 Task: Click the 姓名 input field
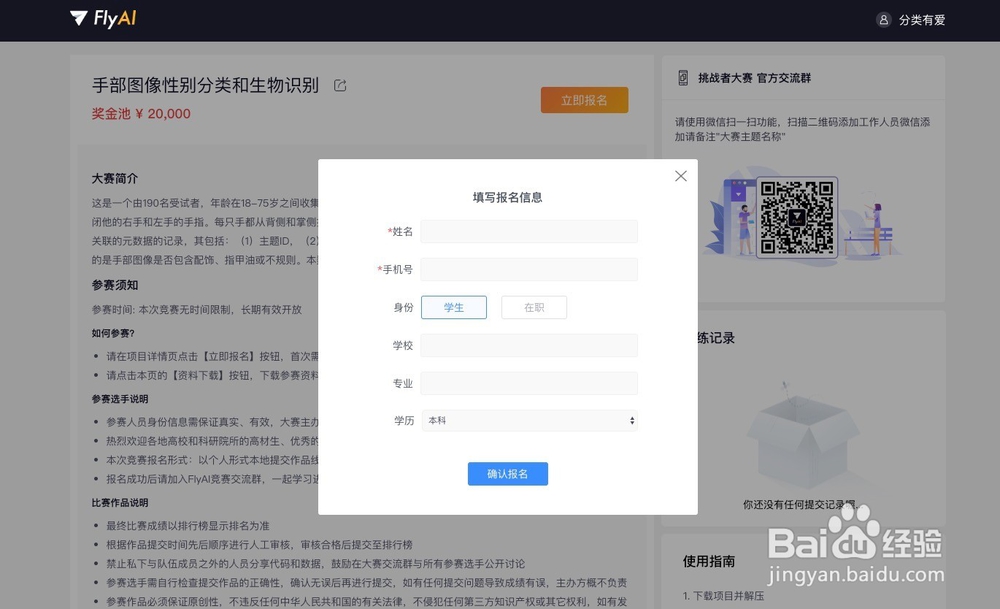pos(529,231)
